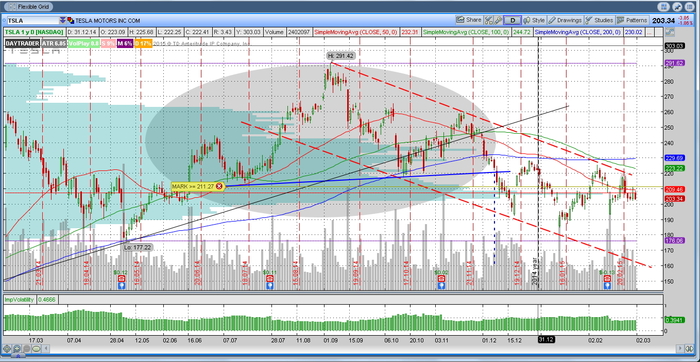The width and height of the screenshot is (700, 362).
Task: Click the oval zoom-reset icon bottom-left
Action: click(37, 348)
